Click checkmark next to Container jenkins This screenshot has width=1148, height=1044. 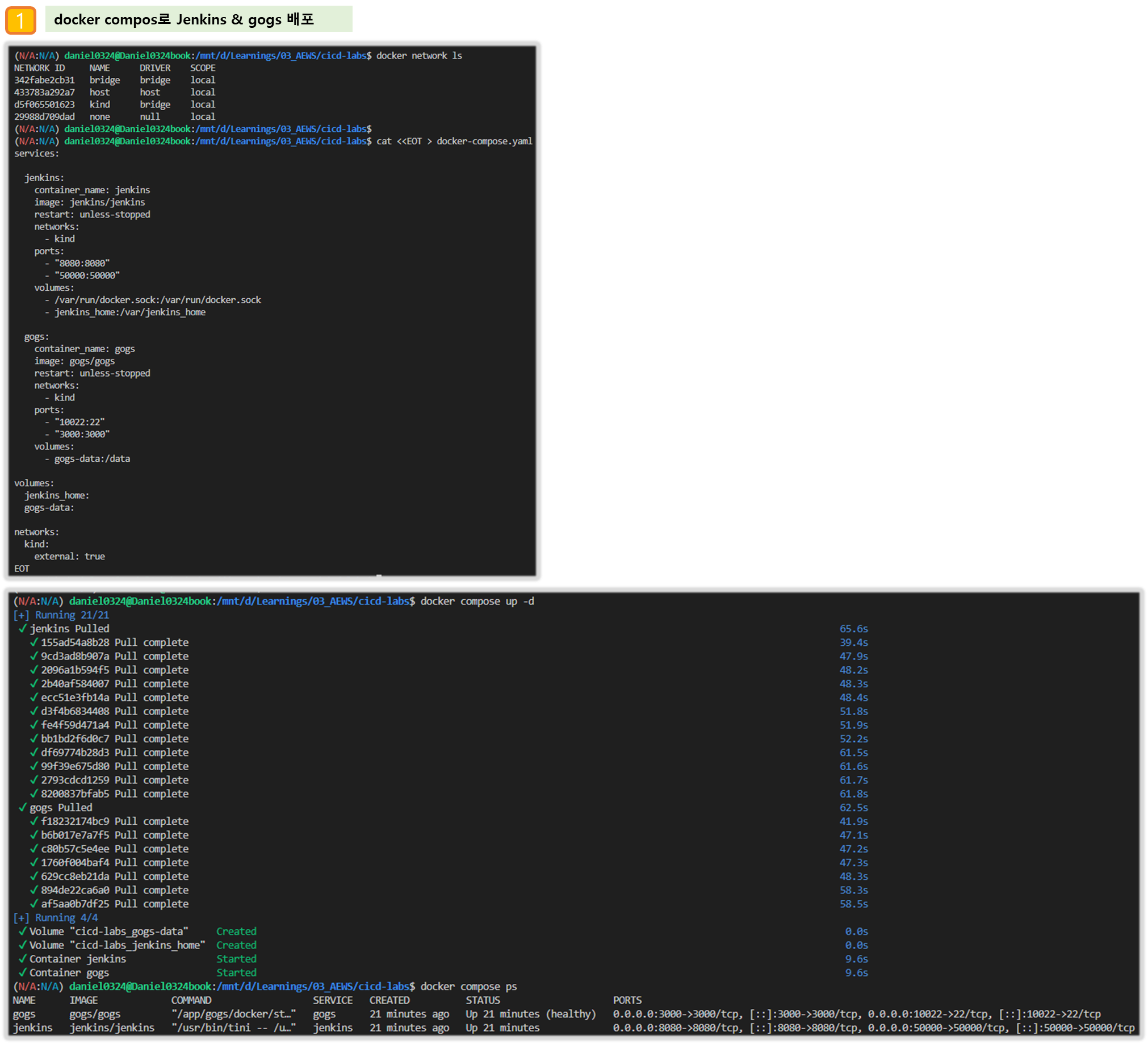[x=23, y=959]
